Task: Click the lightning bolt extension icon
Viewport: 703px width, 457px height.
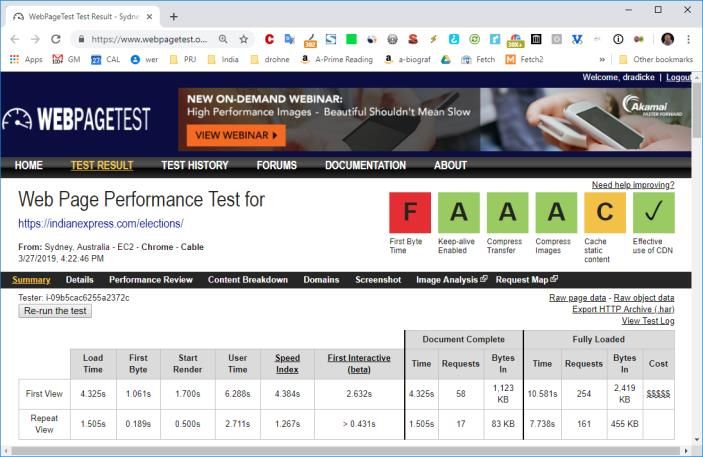Action: [434, 39]
